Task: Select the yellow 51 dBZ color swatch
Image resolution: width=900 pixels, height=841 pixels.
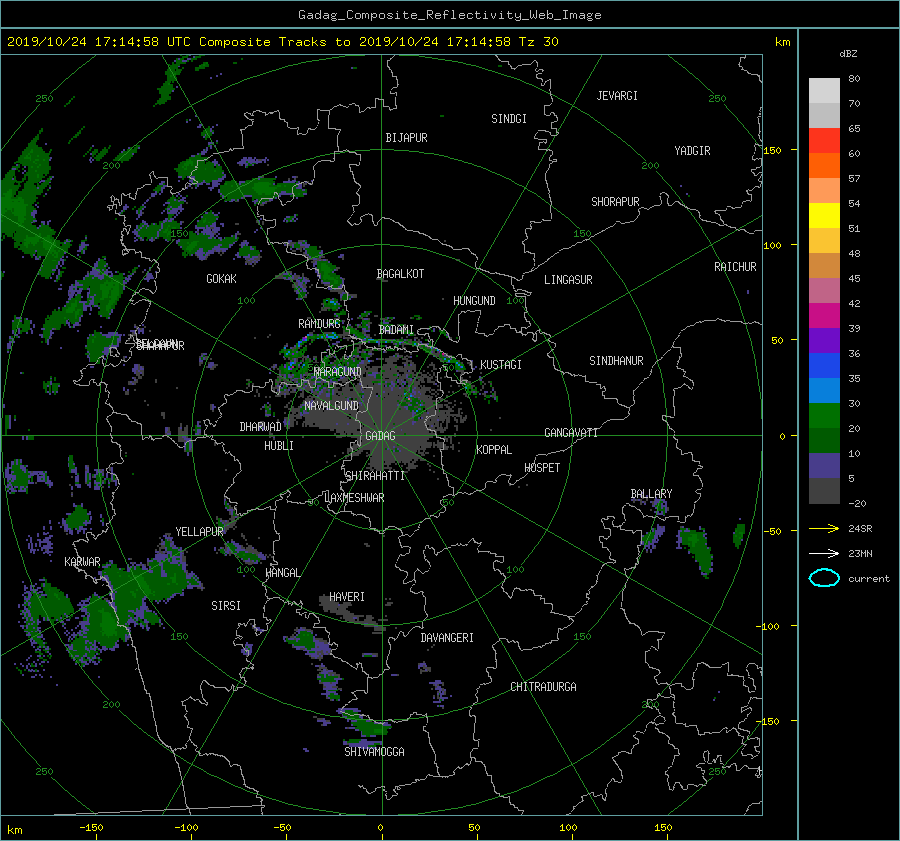Action: coord(824,215)
